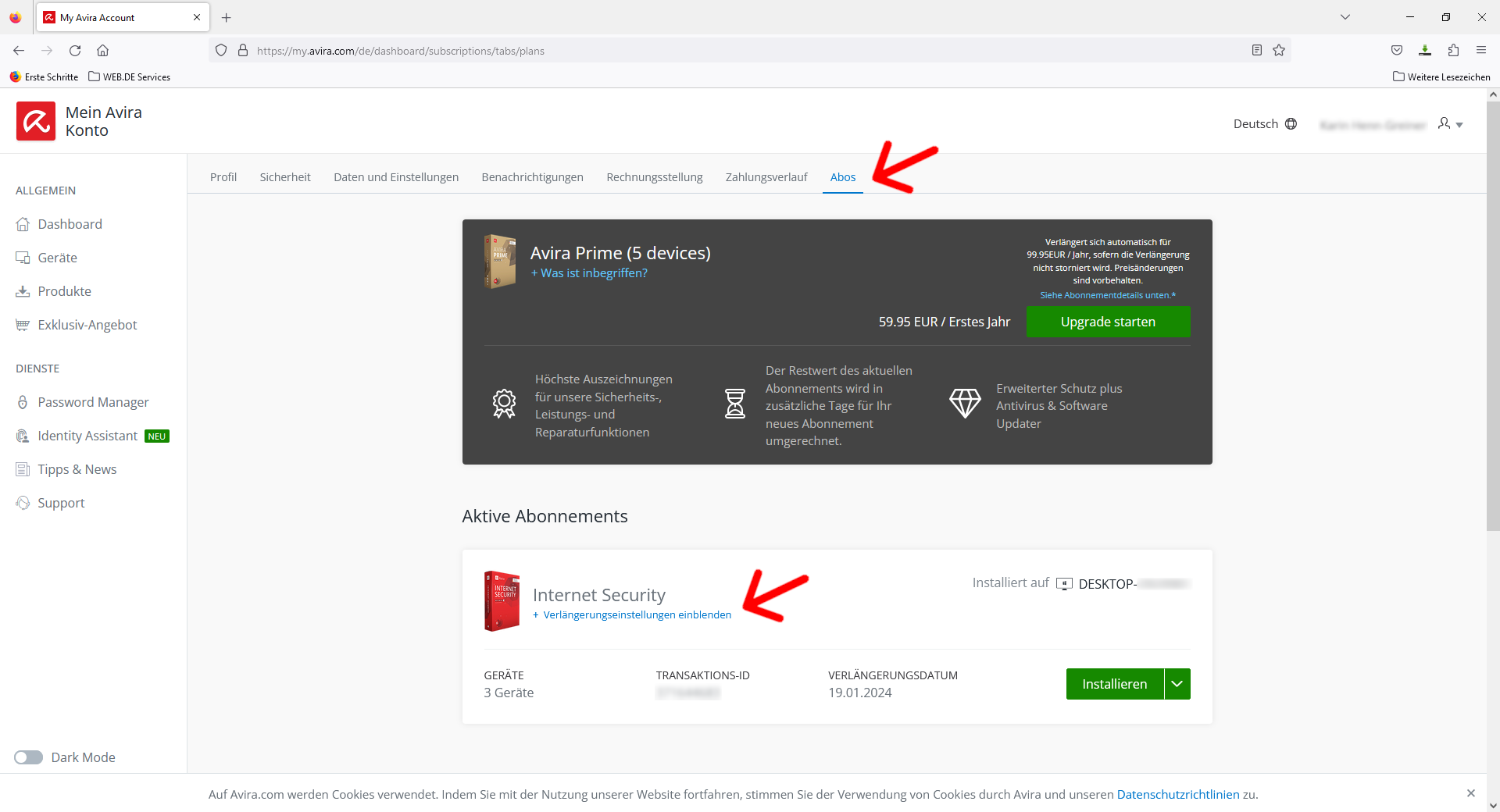Image resolution: width=1500 pixels, height=812 pixels.
Task: Toggle the Dark Mode switch
Action: click(28, 757)
